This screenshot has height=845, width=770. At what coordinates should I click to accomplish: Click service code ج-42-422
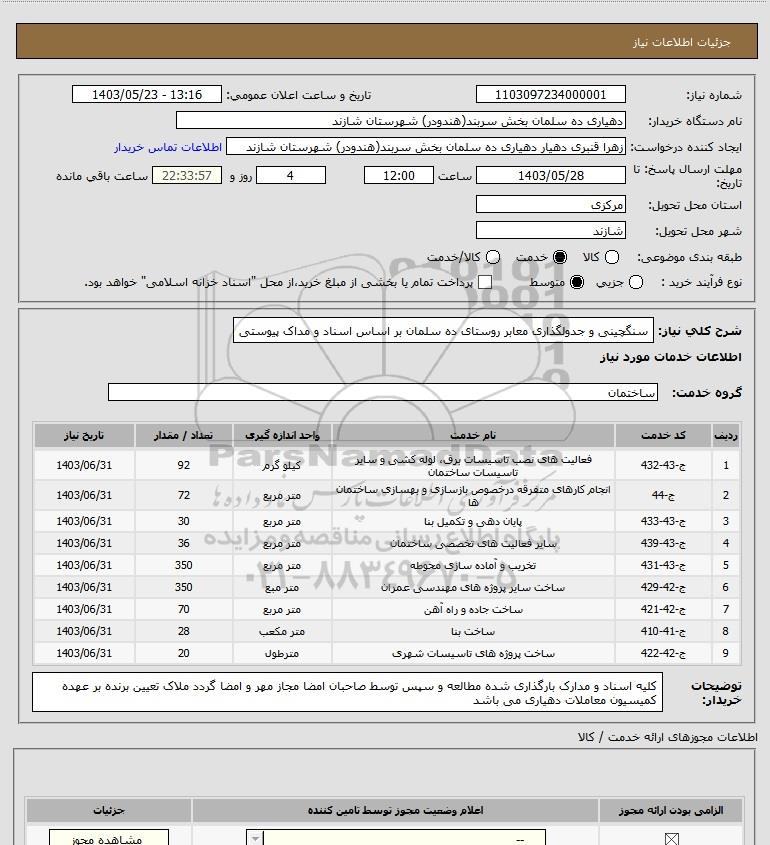point(663,653)
